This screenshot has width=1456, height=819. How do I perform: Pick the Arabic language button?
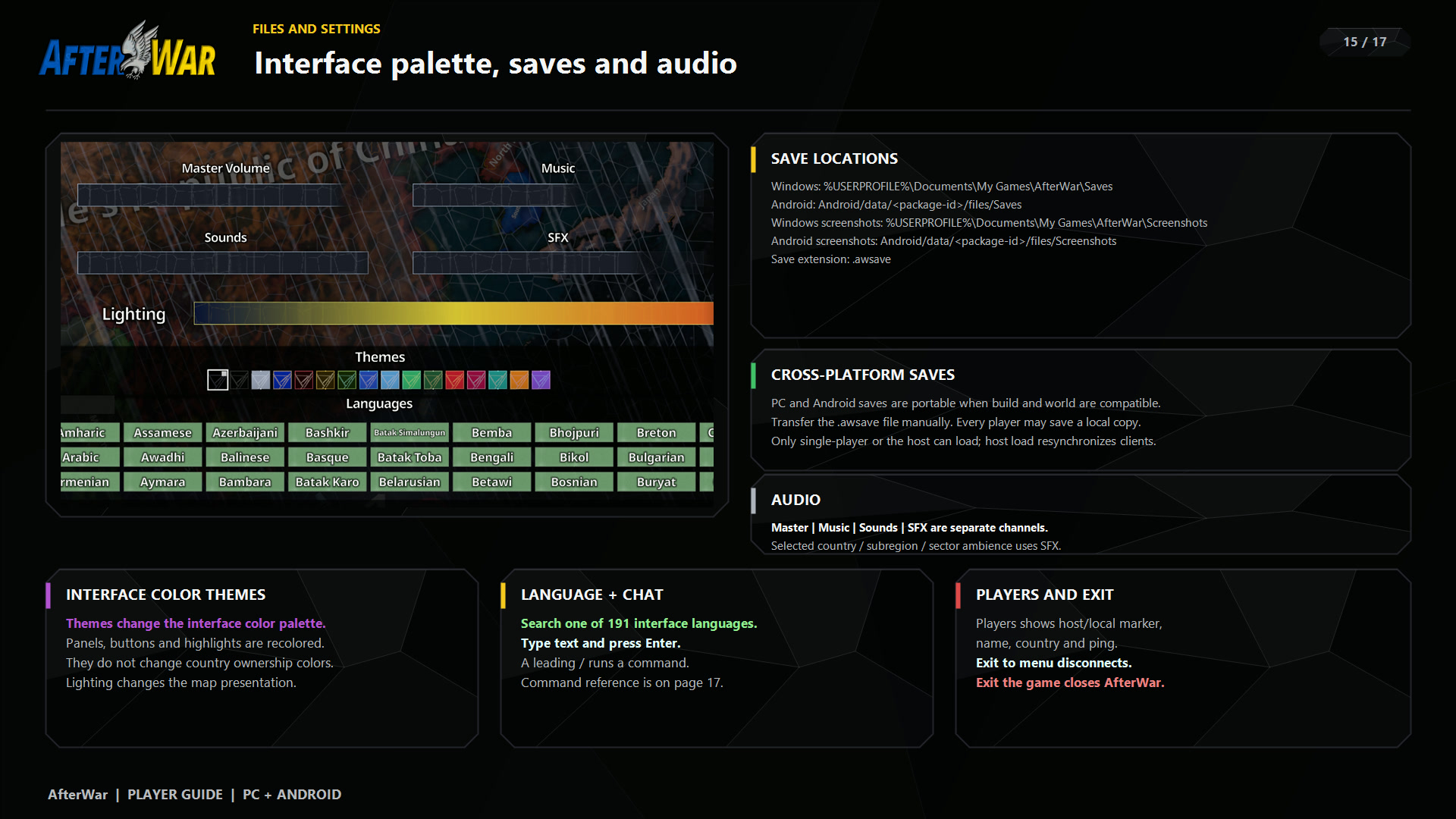click(89, 457)
